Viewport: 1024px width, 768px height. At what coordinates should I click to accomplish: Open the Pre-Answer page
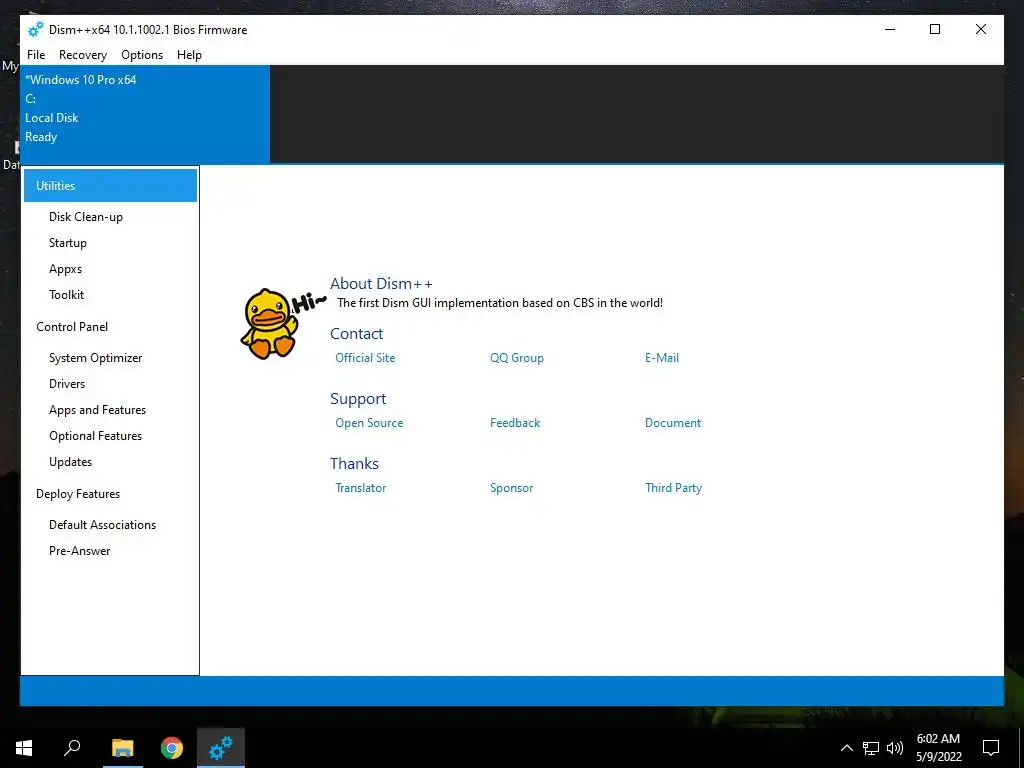(80, 551)
